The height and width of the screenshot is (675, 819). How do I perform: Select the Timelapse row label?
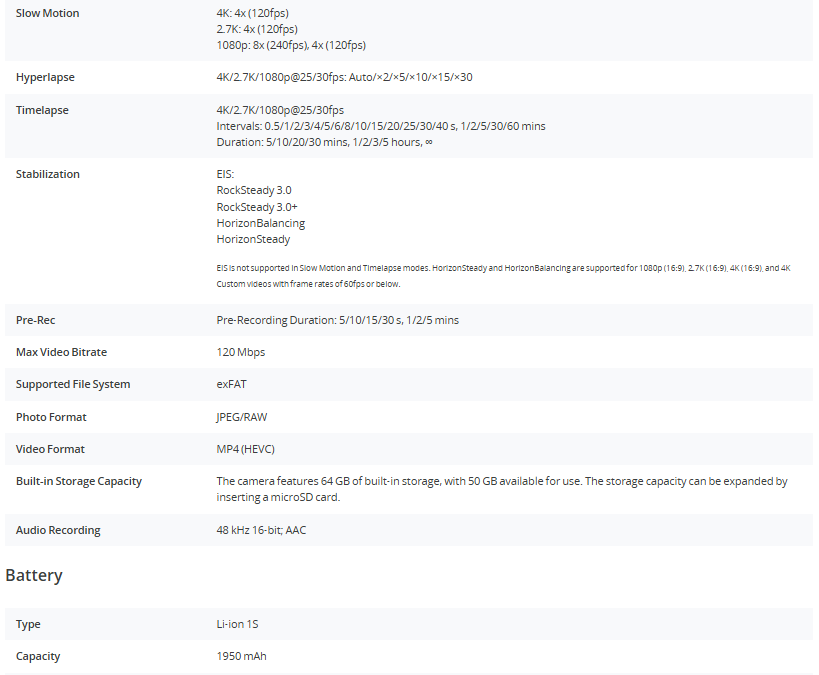pos(42,110)
